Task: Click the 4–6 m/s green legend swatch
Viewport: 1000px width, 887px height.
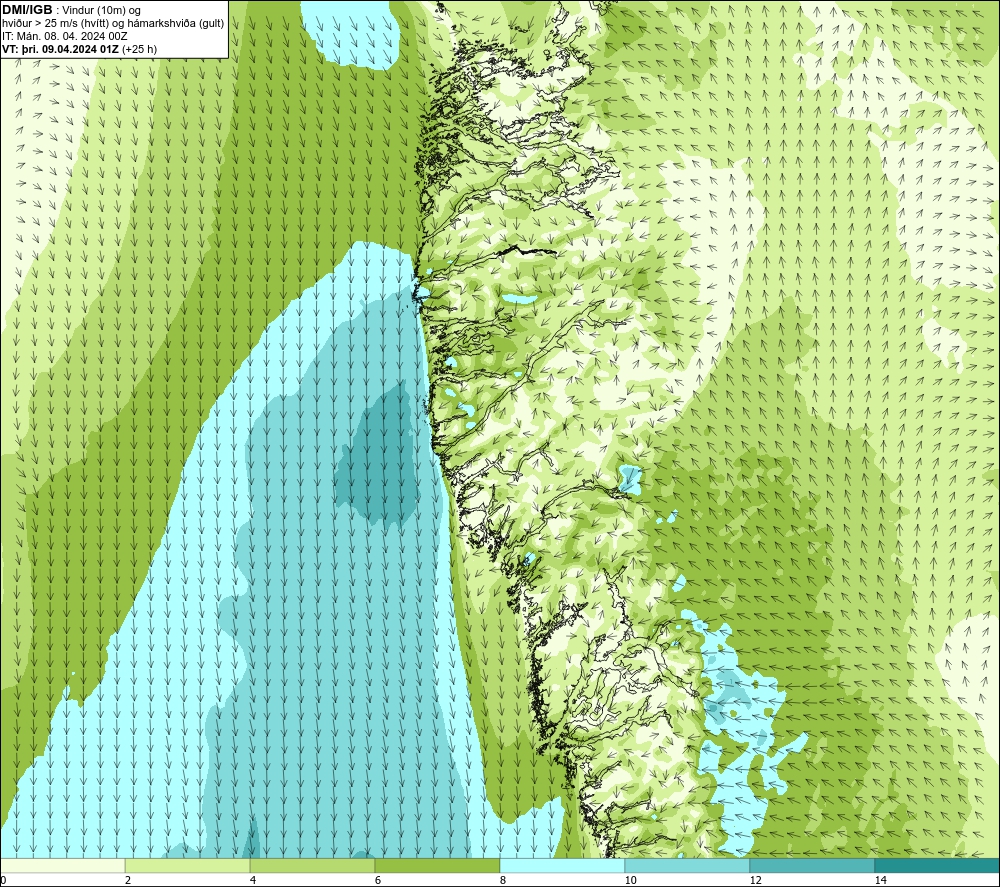Action: (x=312, y=865)
